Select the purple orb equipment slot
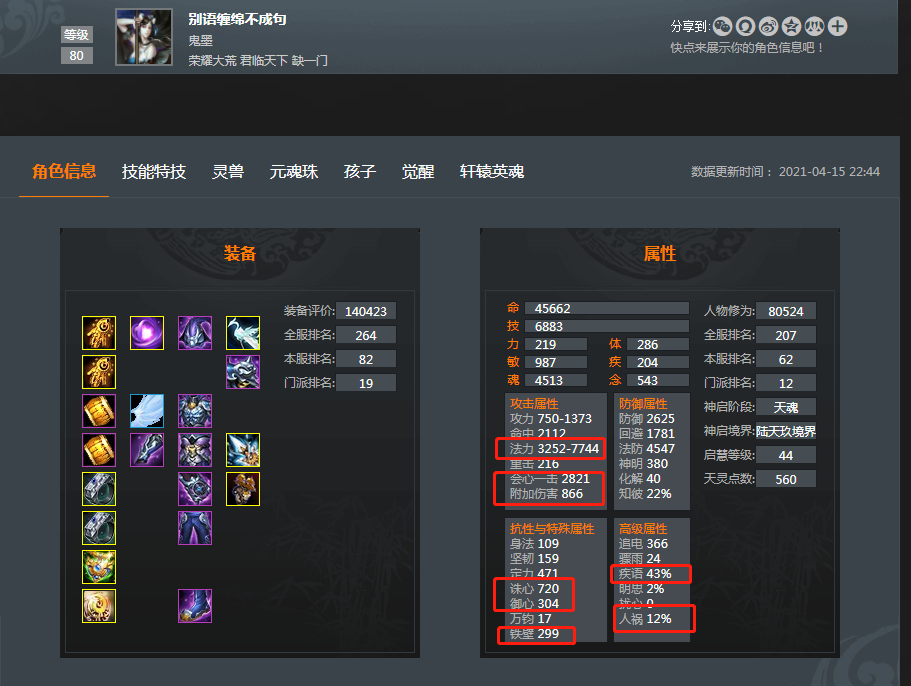This screenshot has width=911, height=686. point(147,333)
